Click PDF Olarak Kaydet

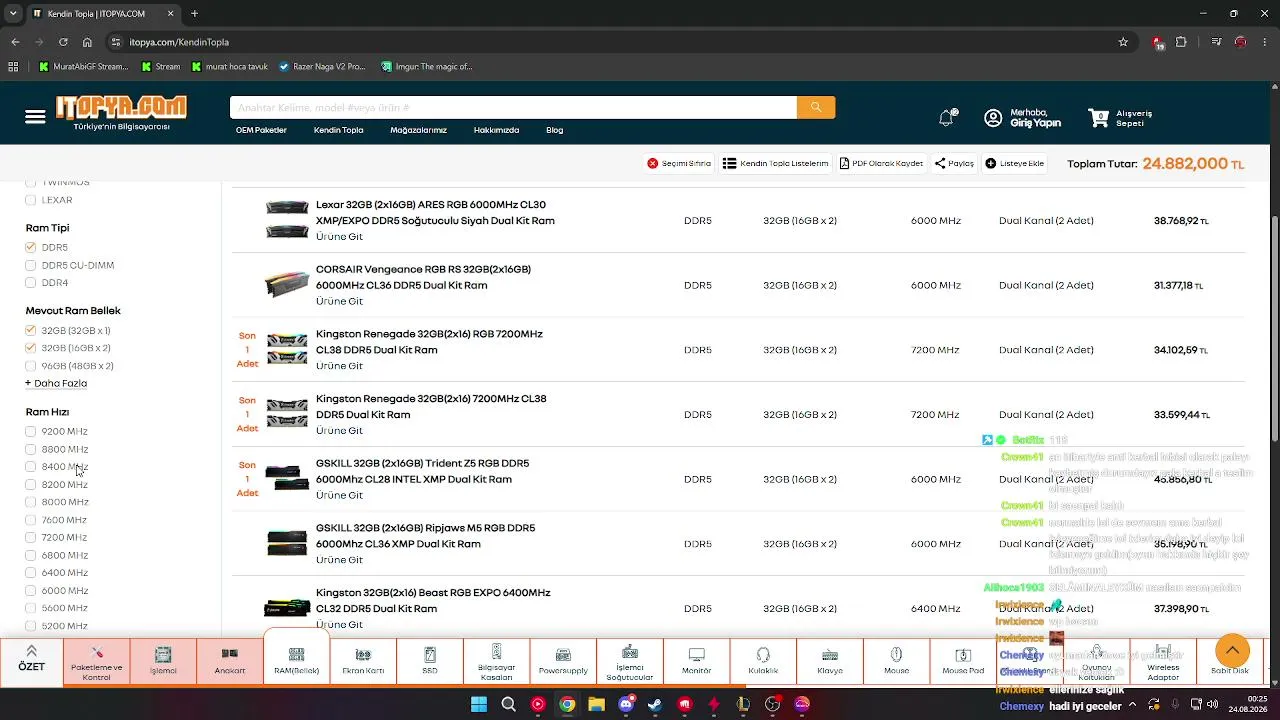(x=881, y=163)
